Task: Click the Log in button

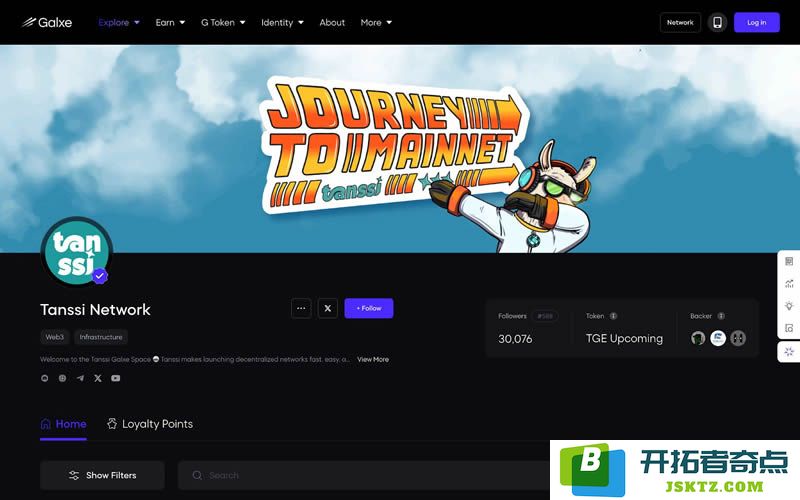Action: tap(757, 22)
